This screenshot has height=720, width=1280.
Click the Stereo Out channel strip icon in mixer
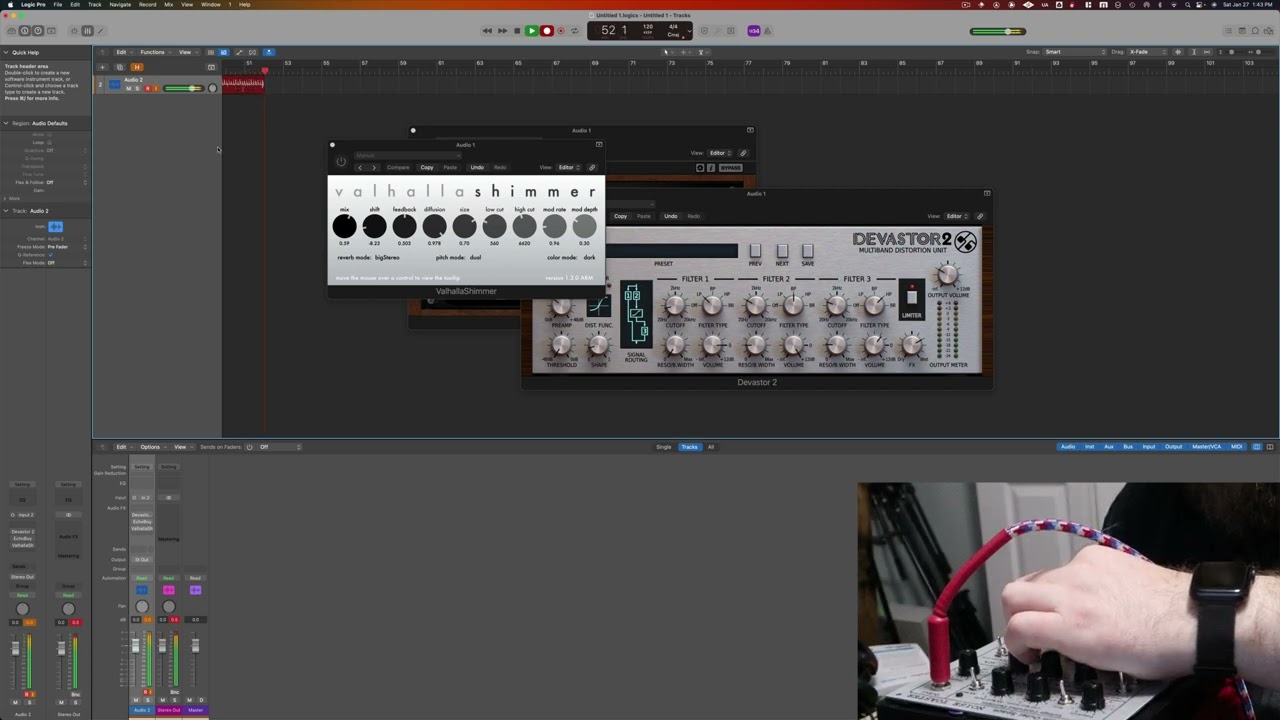coord(169,590)
